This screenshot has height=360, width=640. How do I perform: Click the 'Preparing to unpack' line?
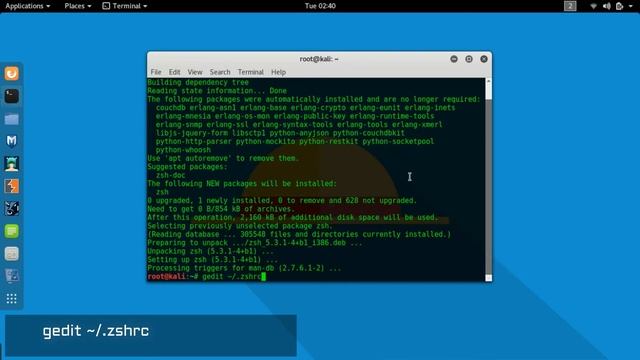tap(255, 243)
